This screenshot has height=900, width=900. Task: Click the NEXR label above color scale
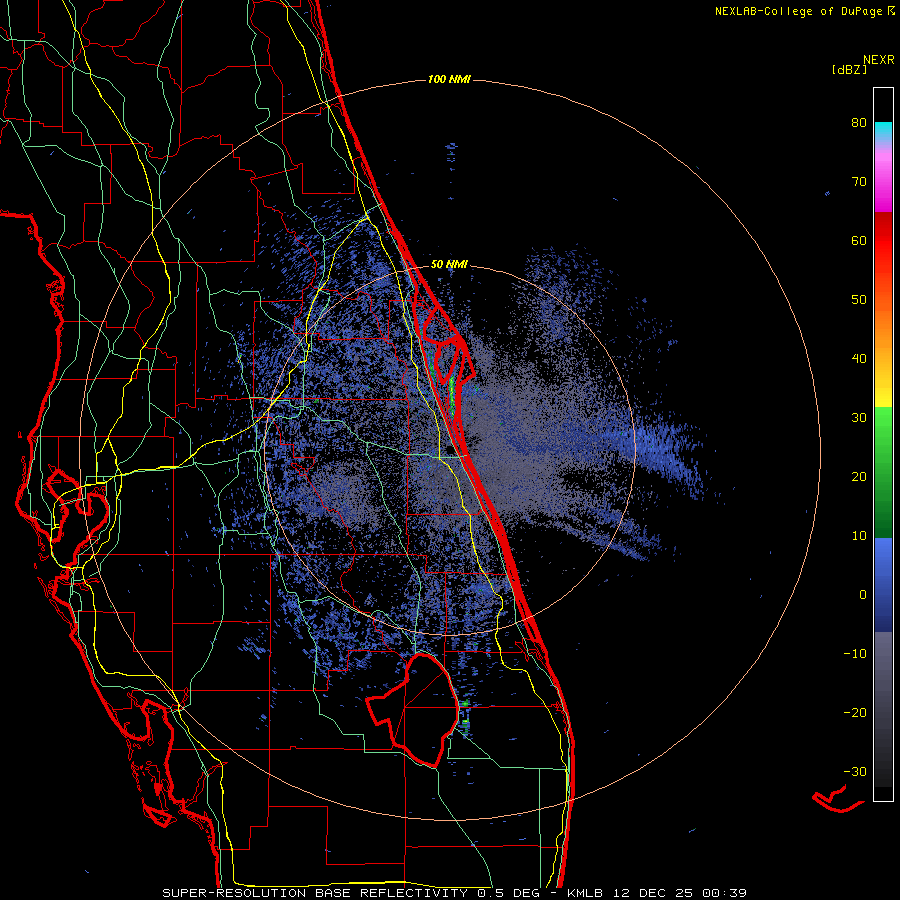878,60
